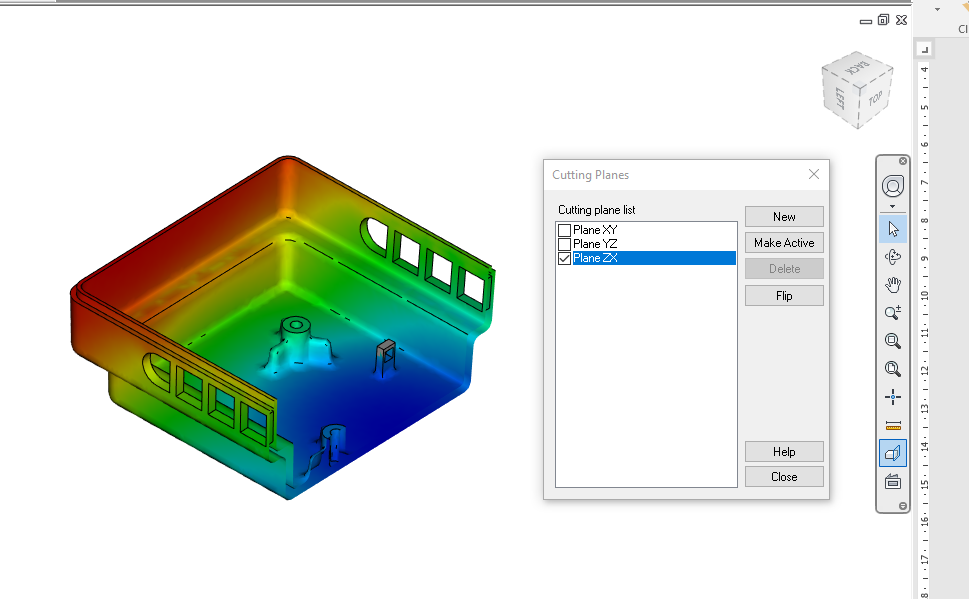
Task: Uncheck the Plane ZX cutting plane
Action: coord(564,257)
